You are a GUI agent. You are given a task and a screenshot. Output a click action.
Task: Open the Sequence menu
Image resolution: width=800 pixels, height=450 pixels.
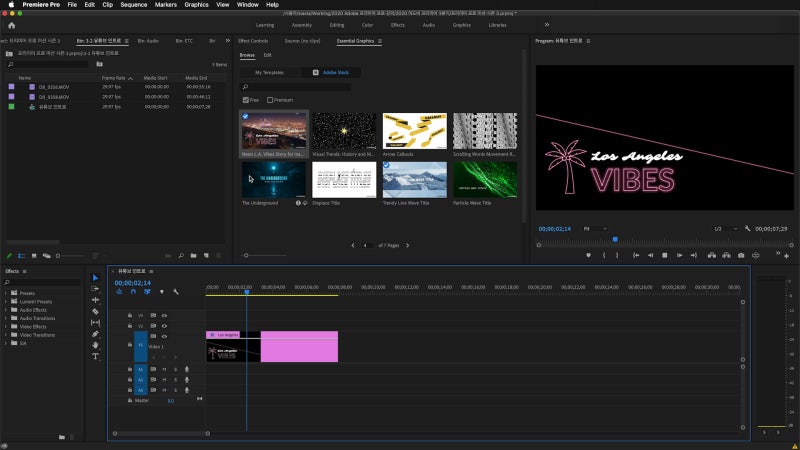click(x=134, y=5)
